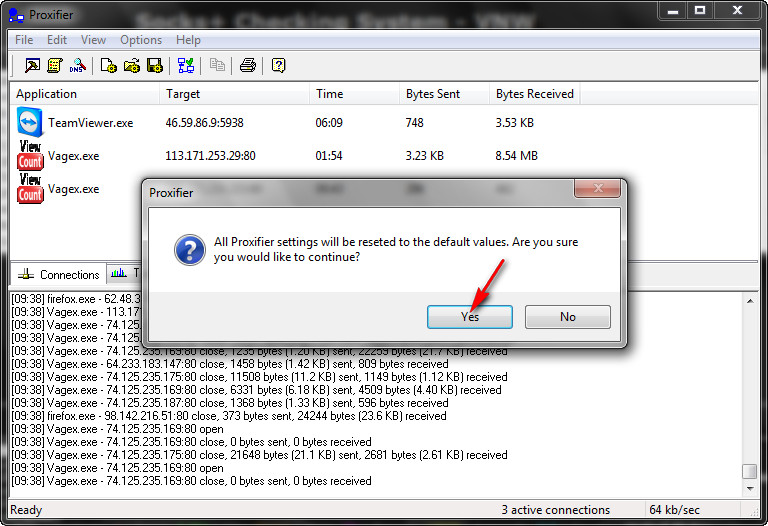
Task: Select log line with 6331 bytes sent
Action: 256,390
